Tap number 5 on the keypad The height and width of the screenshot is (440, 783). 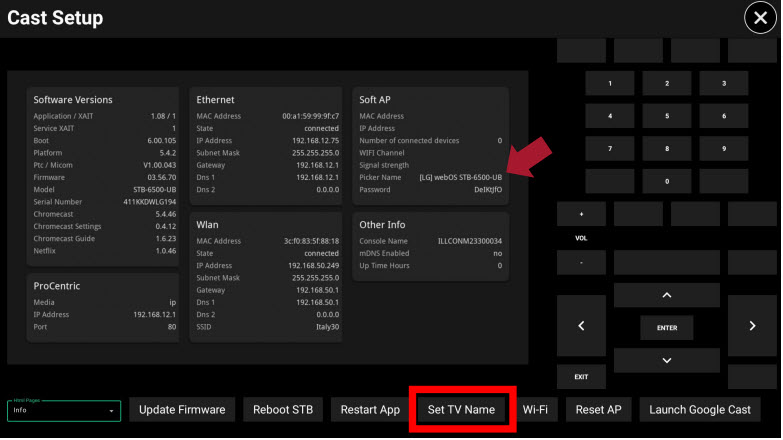667,116
